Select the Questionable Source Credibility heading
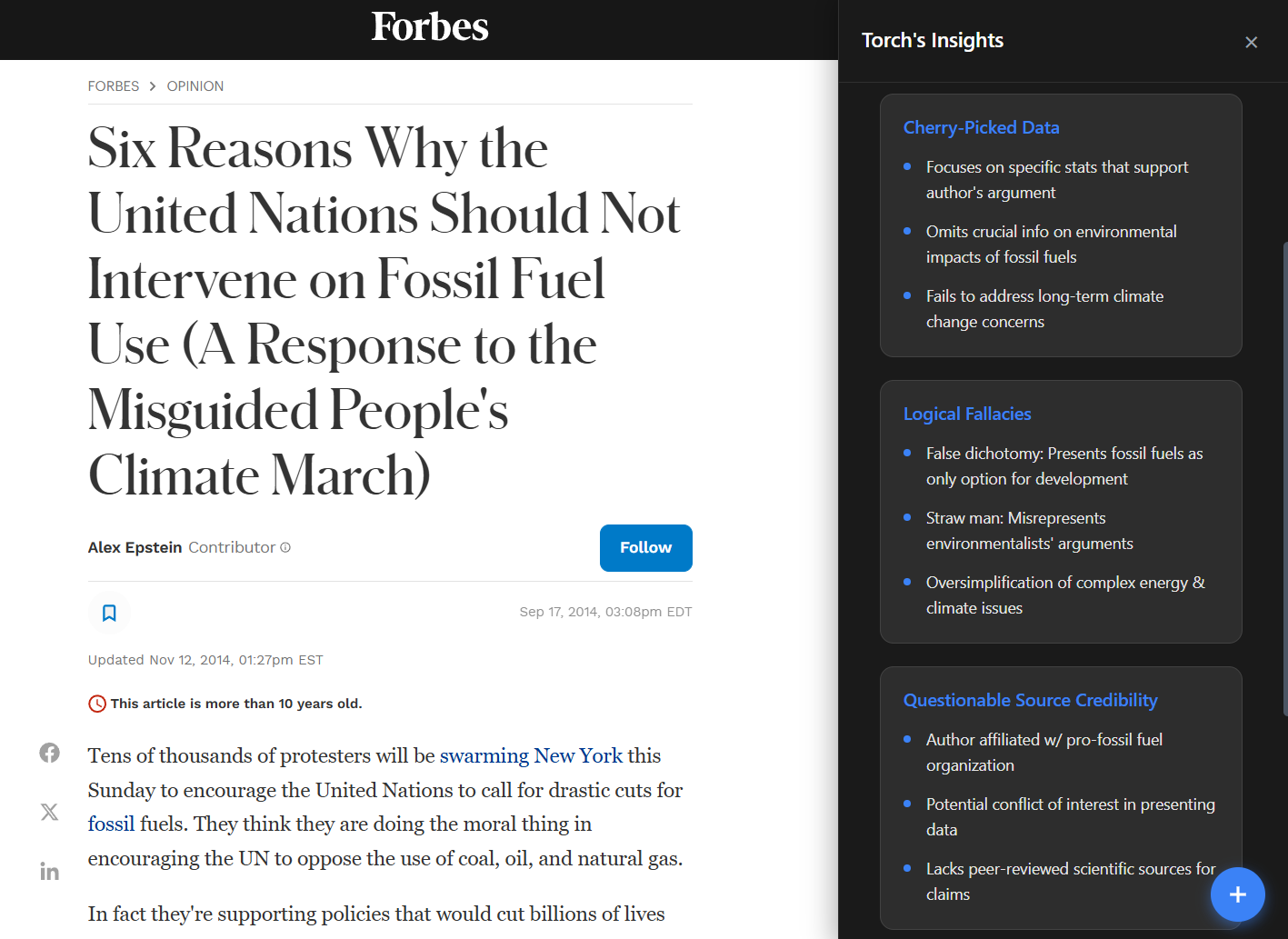 point(1030,700)
